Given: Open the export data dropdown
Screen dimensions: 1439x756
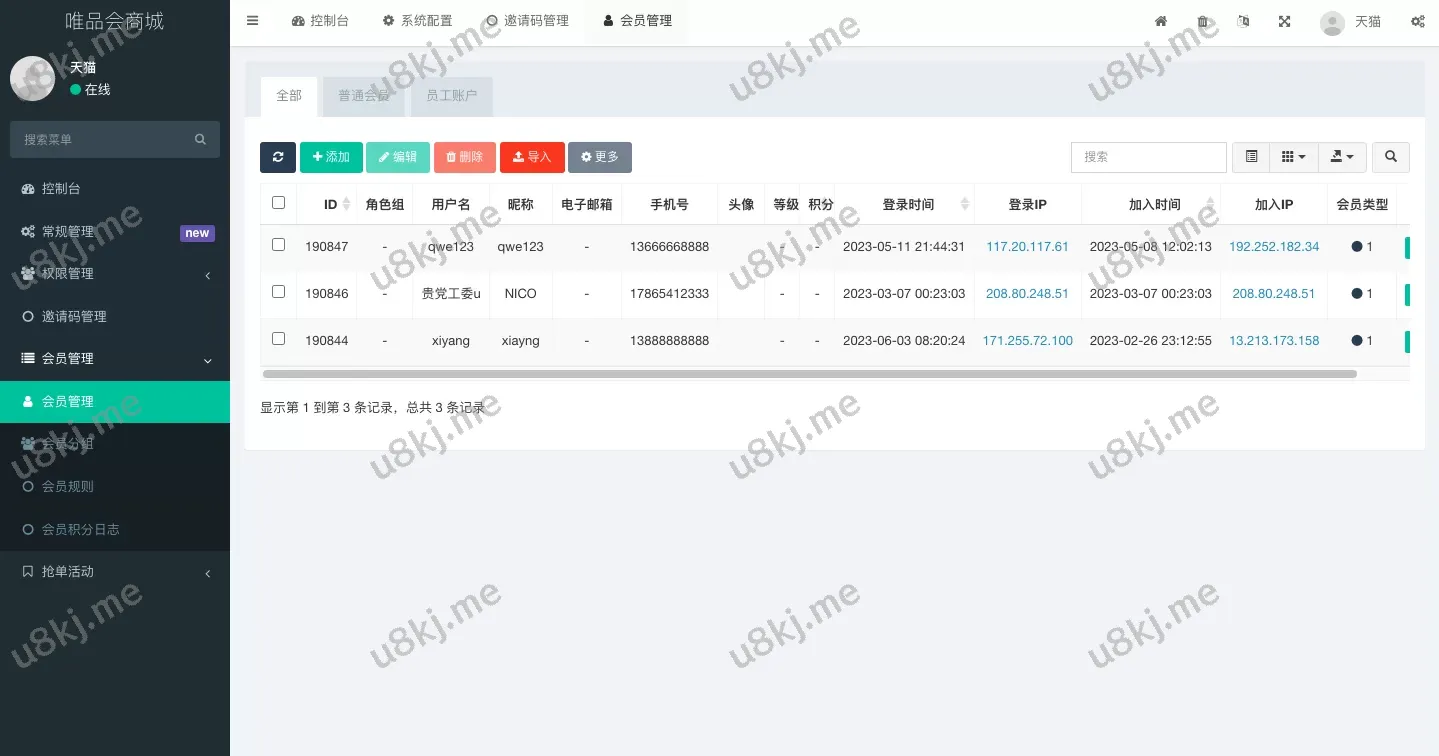Looking at the screenshot, I should point(1342,157).
